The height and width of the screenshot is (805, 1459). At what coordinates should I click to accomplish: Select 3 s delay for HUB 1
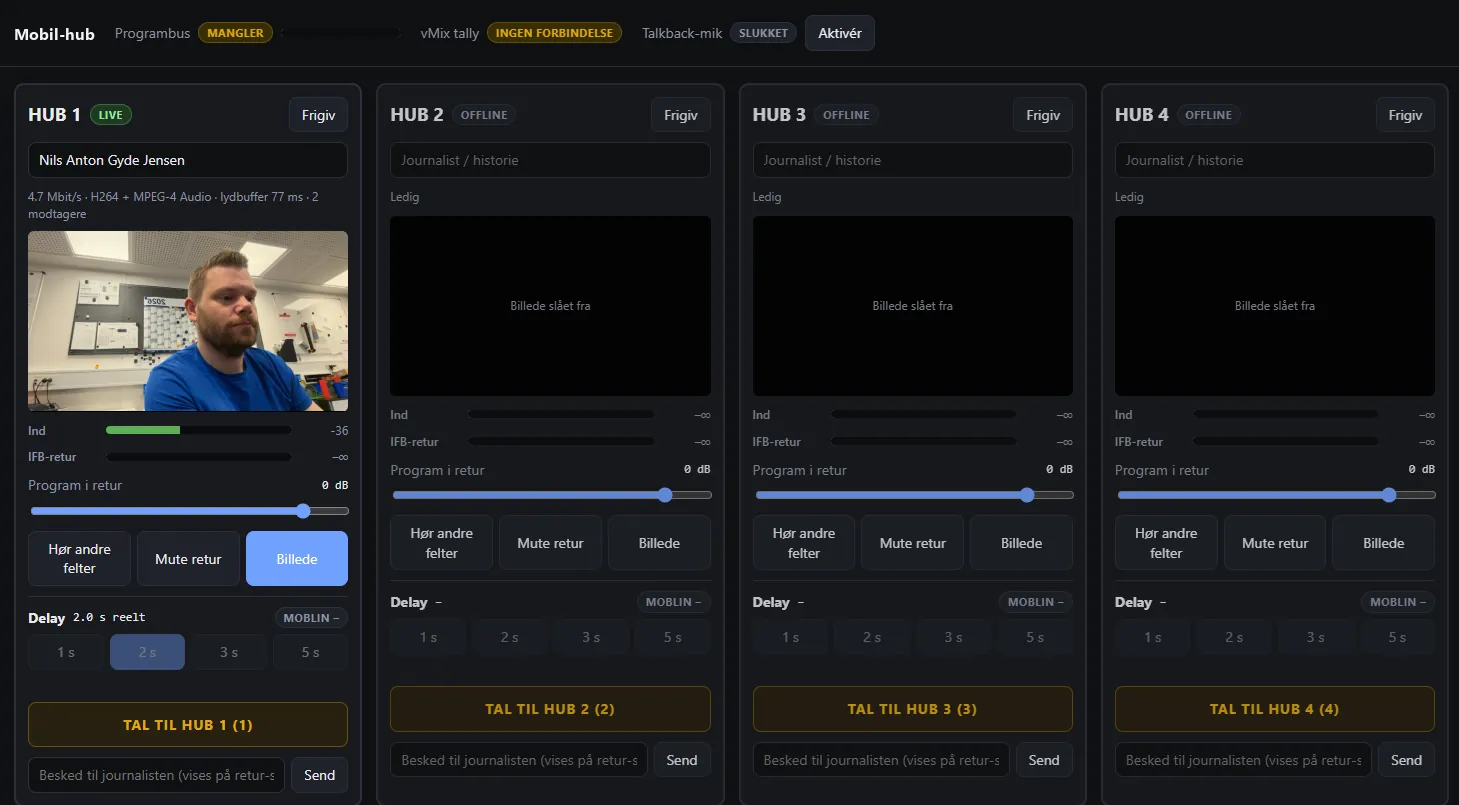[229, 652]
